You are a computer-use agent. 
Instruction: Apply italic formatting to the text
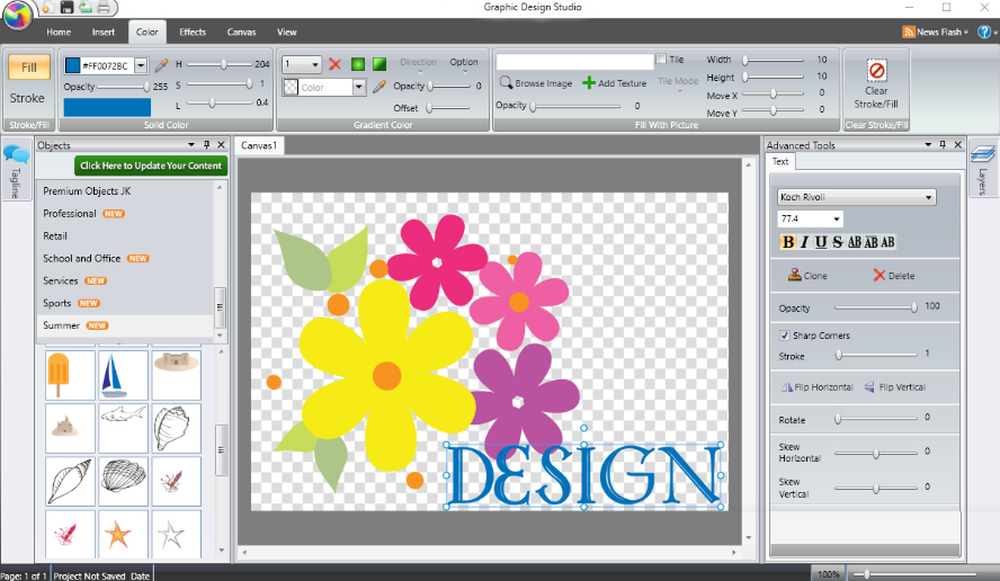tap(804, 242)
